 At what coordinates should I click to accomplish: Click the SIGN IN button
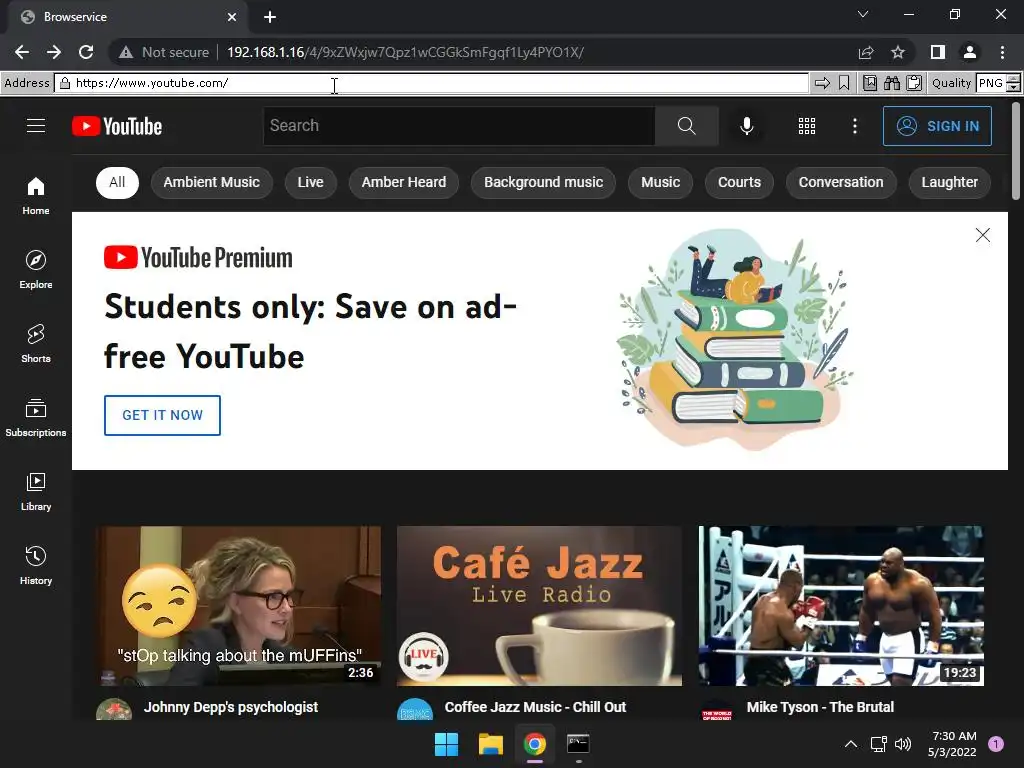(x=937, y=126)
